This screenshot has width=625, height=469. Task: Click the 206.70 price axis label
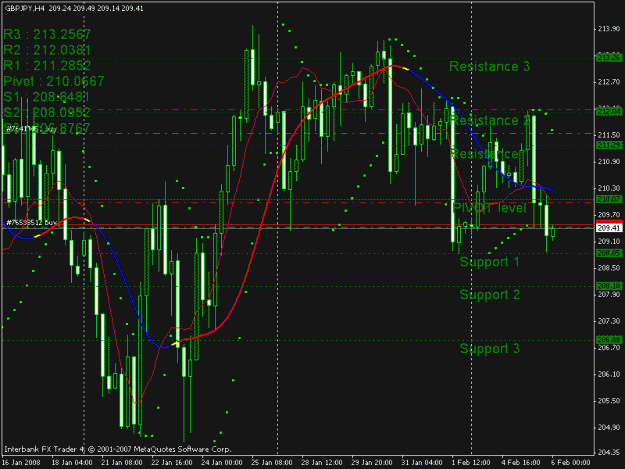coord(609,347)
